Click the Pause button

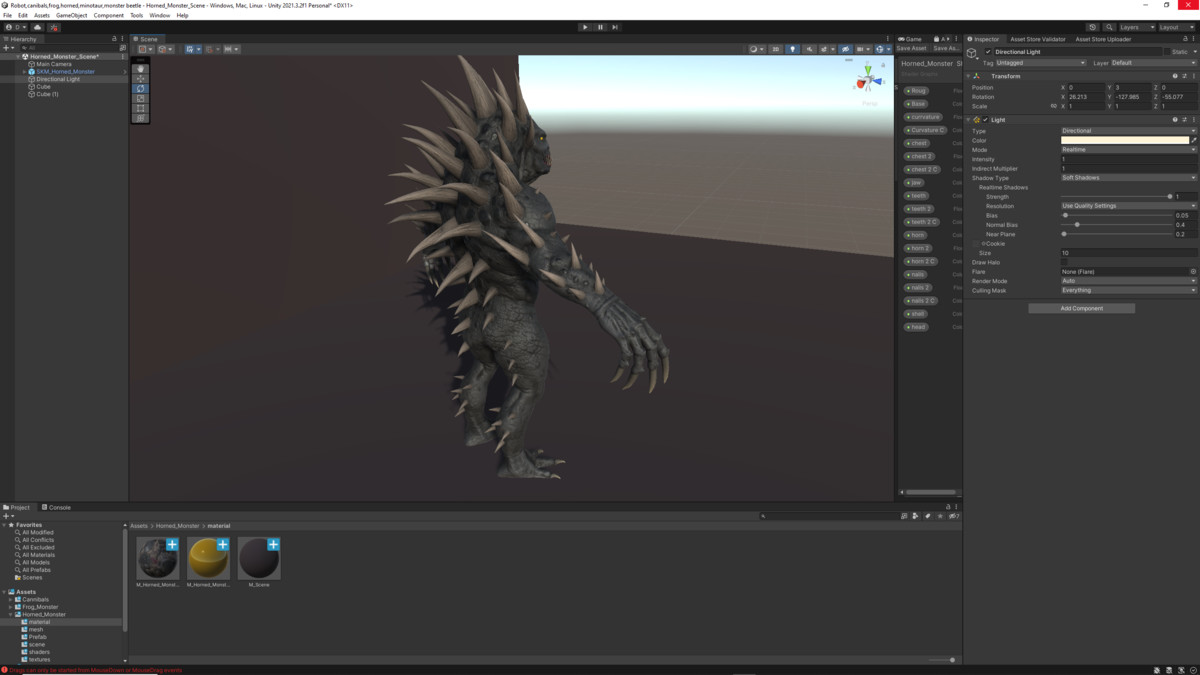[600, 27]
